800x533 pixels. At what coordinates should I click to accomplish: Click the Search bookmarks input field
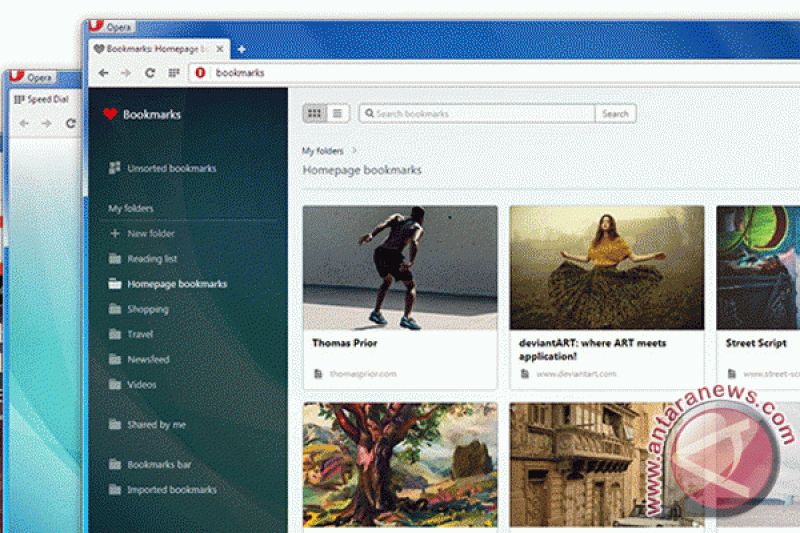click(x=478, y=114)
